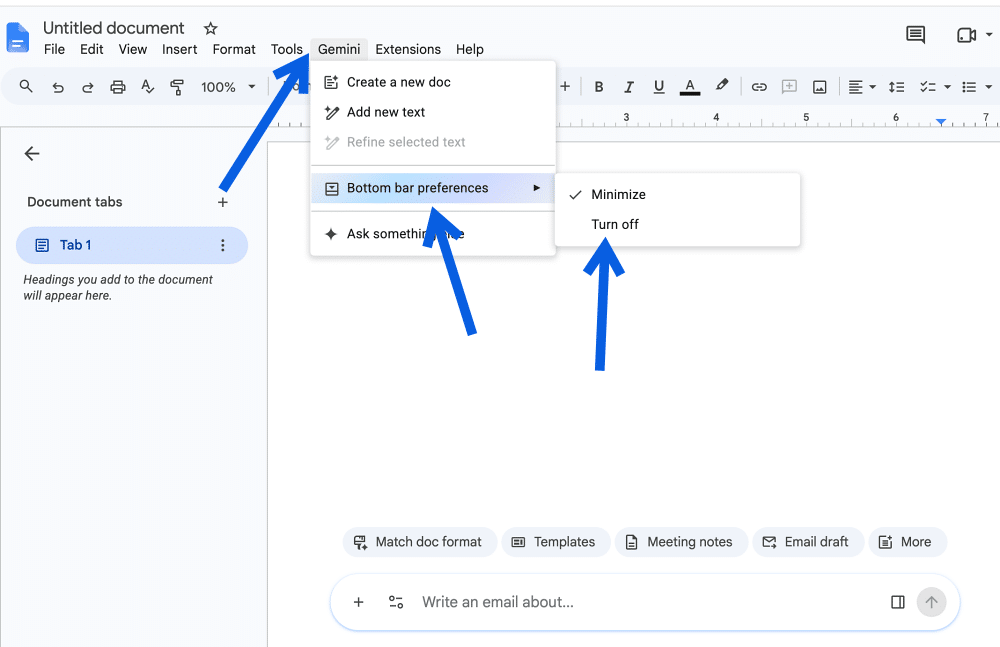Open the Tools menu
The image size is (1000, 647).
click(x=286, y=49)
